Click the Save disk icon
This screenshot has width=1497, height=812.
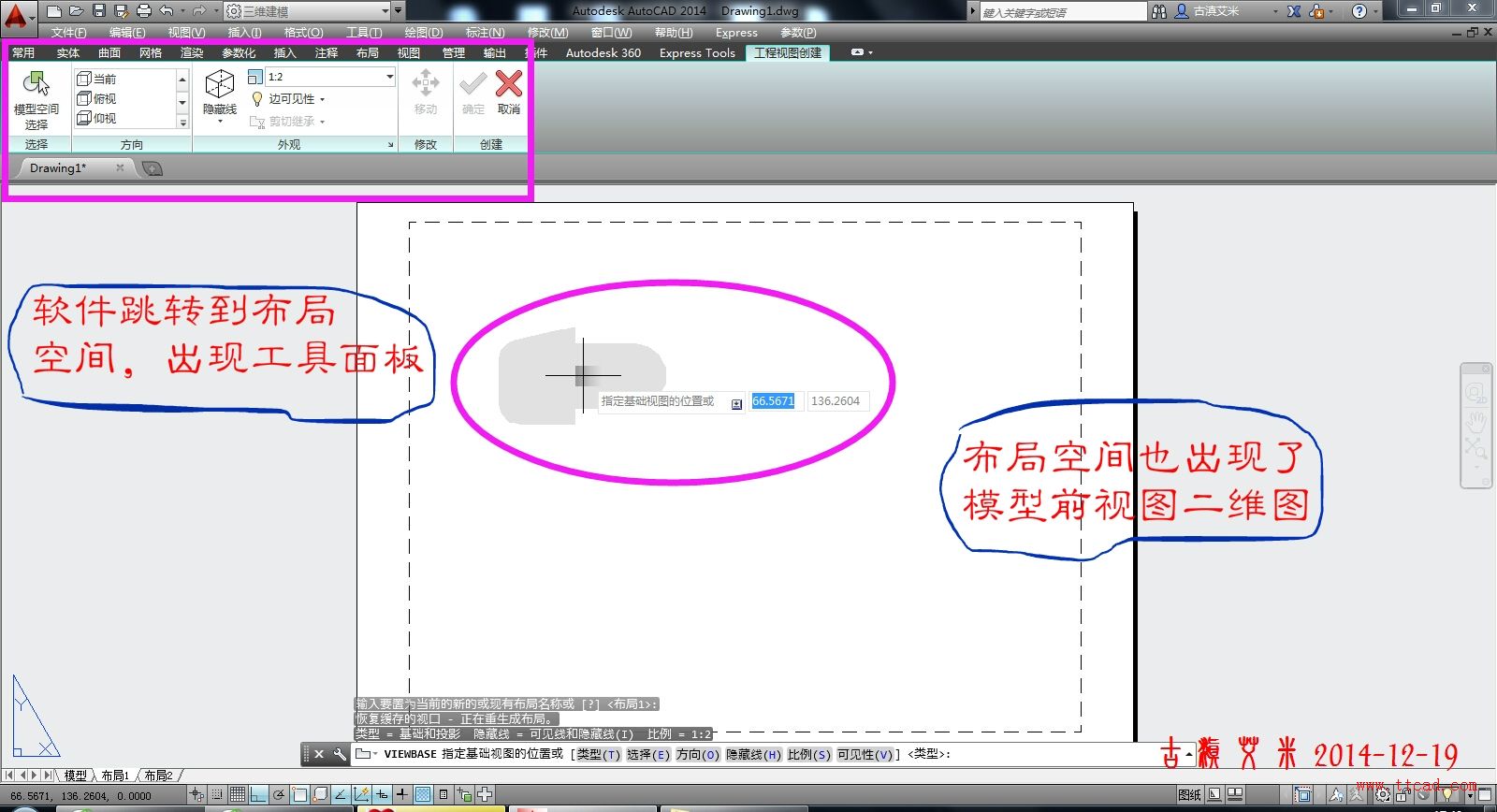[x=99, y=11]
